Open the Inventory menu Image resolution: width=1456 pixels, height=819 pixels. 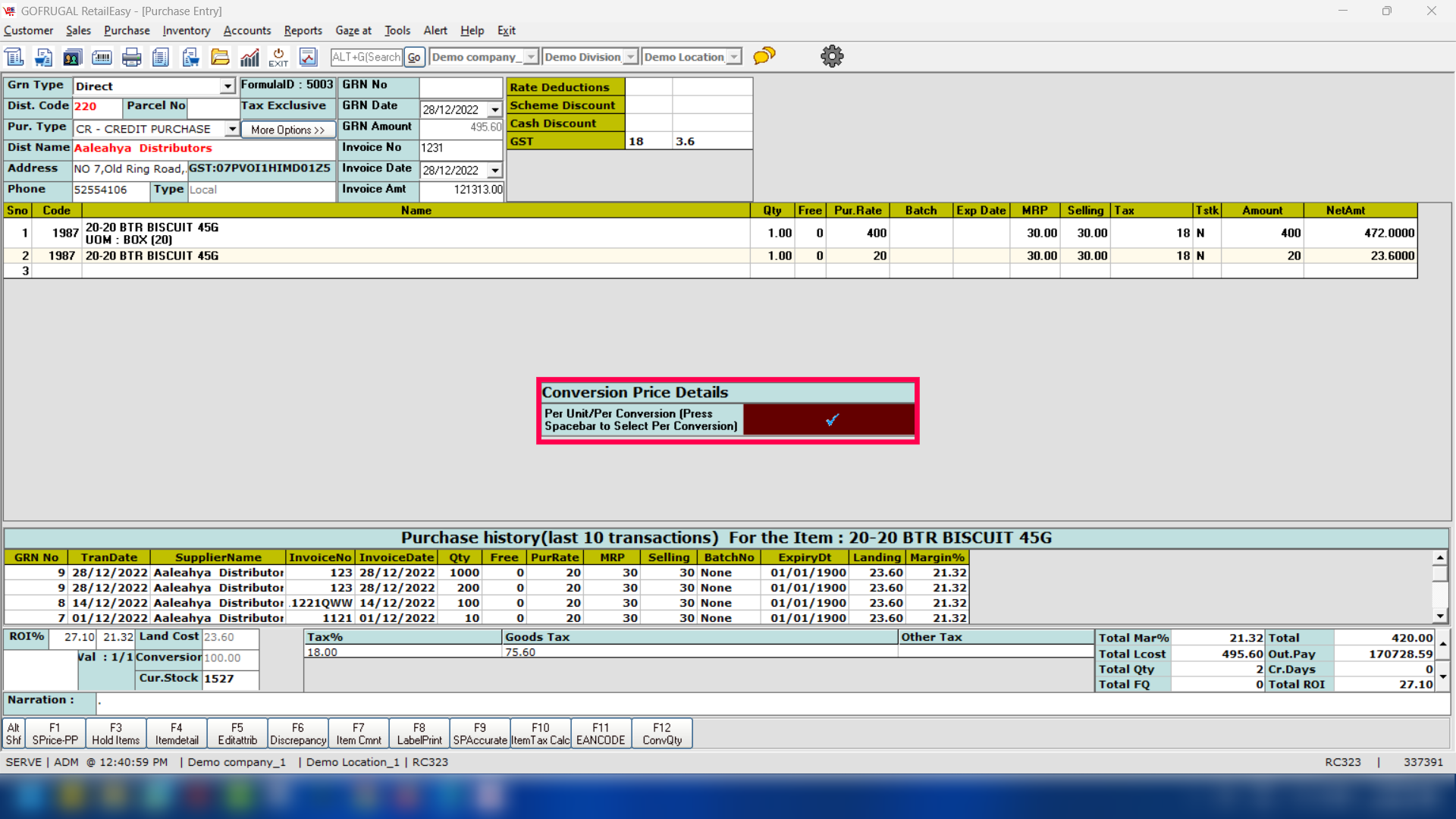(186, 30)
